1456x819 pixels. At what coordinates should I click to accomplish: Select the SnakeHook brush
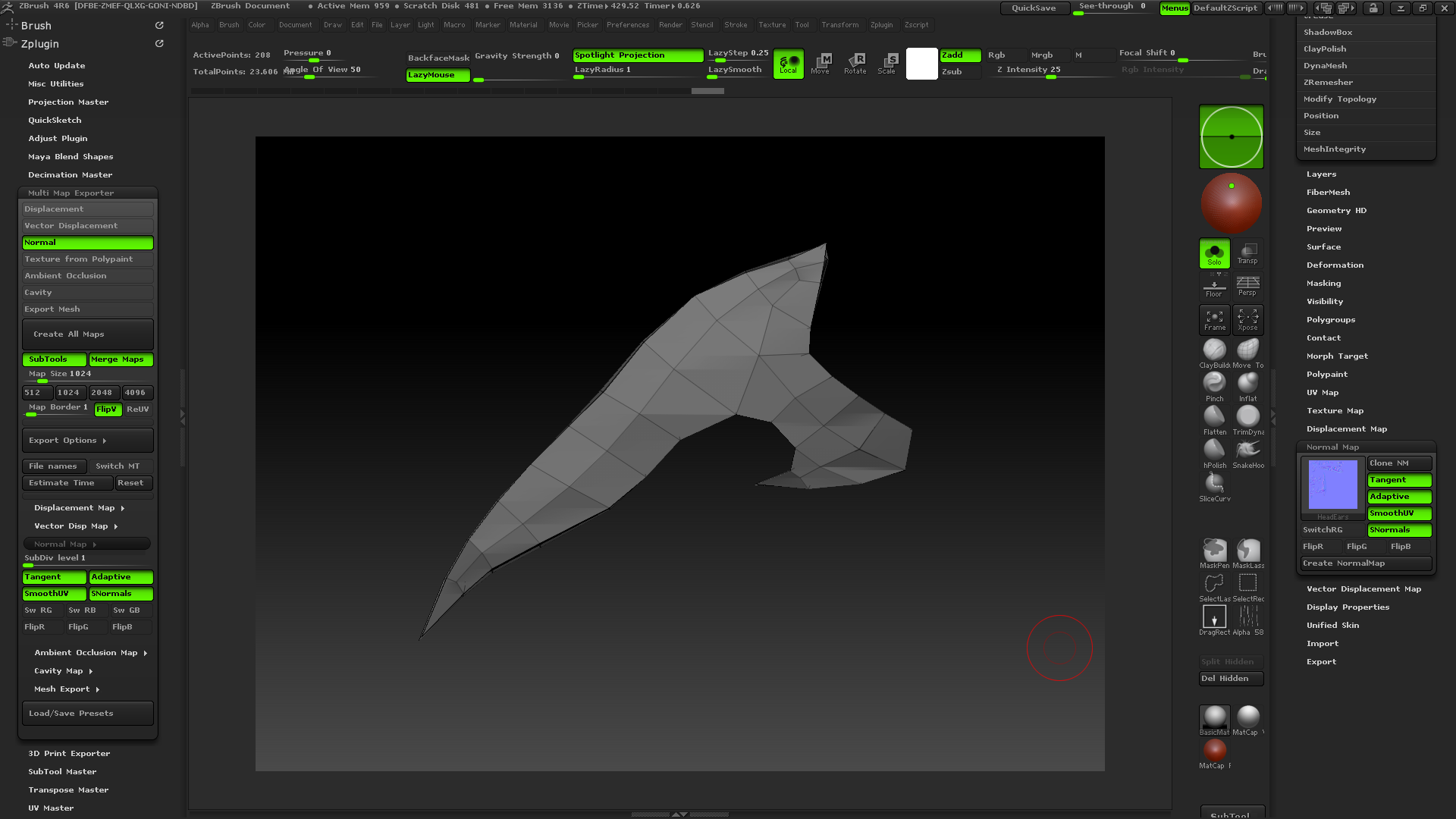[x=1247, y=453]
